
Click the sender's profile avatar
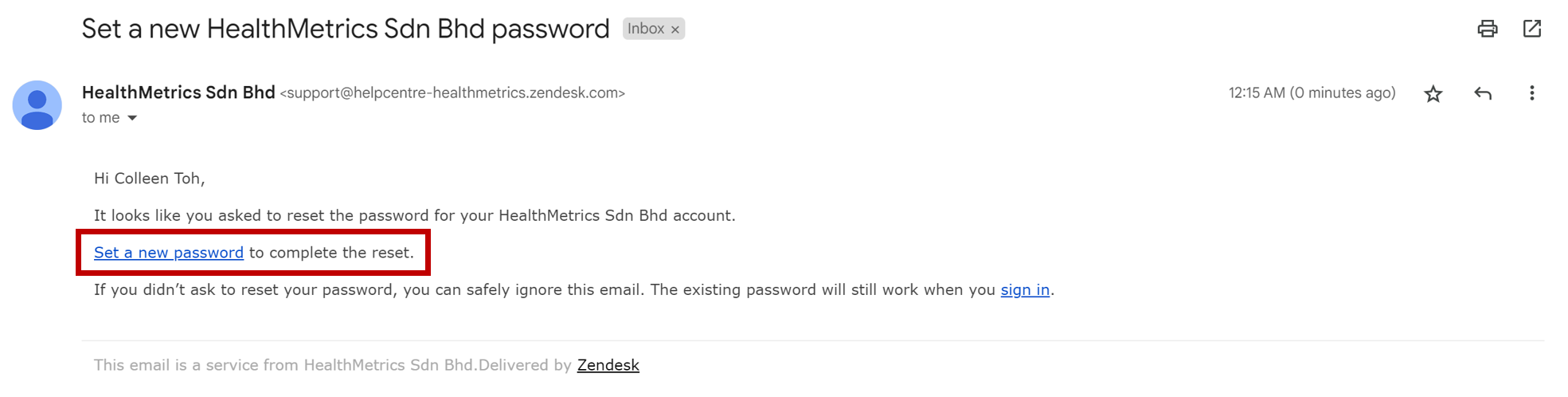click(x=37, y=105)
